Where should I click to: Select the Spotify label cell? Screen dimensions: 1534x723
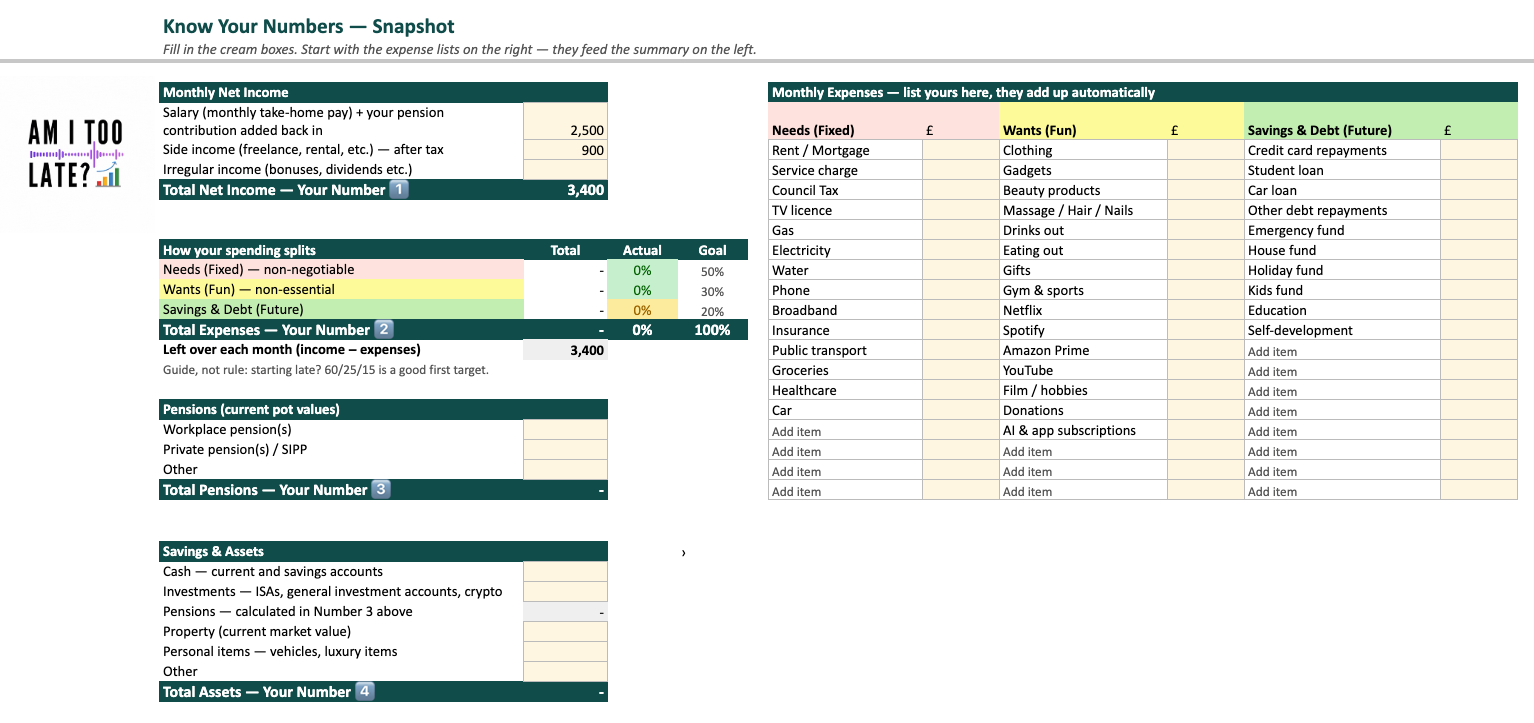tap(1083, 330)
